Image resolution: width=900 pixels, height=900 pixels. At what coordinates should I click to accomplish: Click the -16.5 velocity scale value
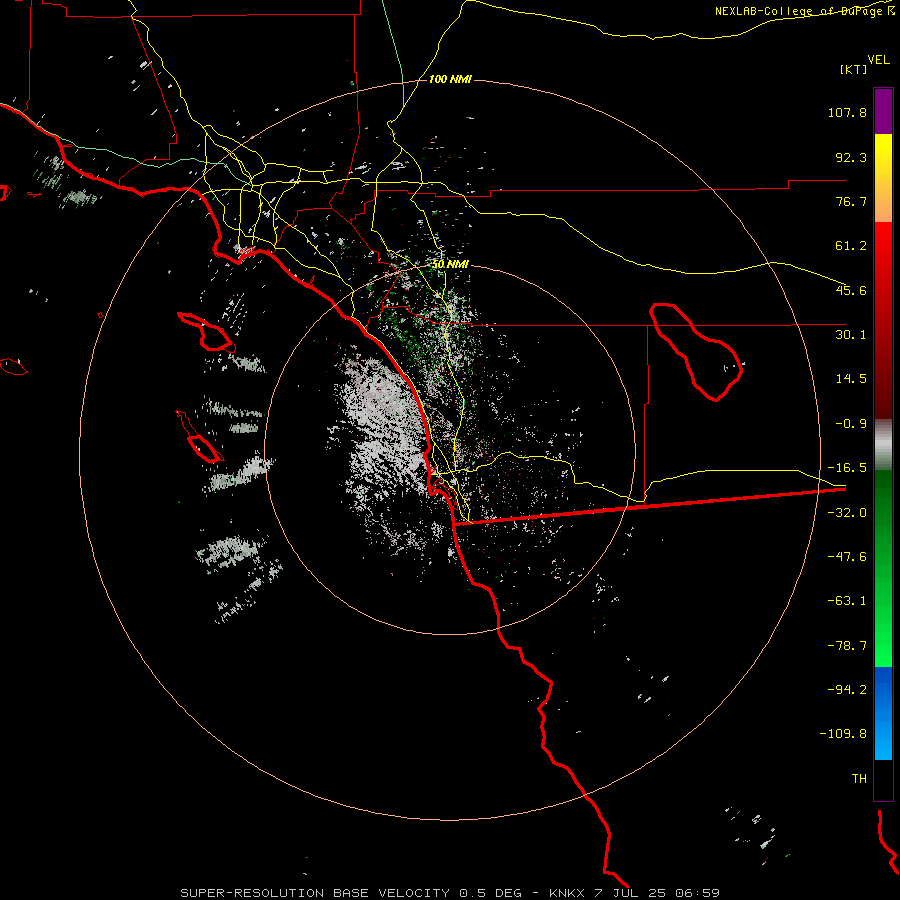click(847, 468)
